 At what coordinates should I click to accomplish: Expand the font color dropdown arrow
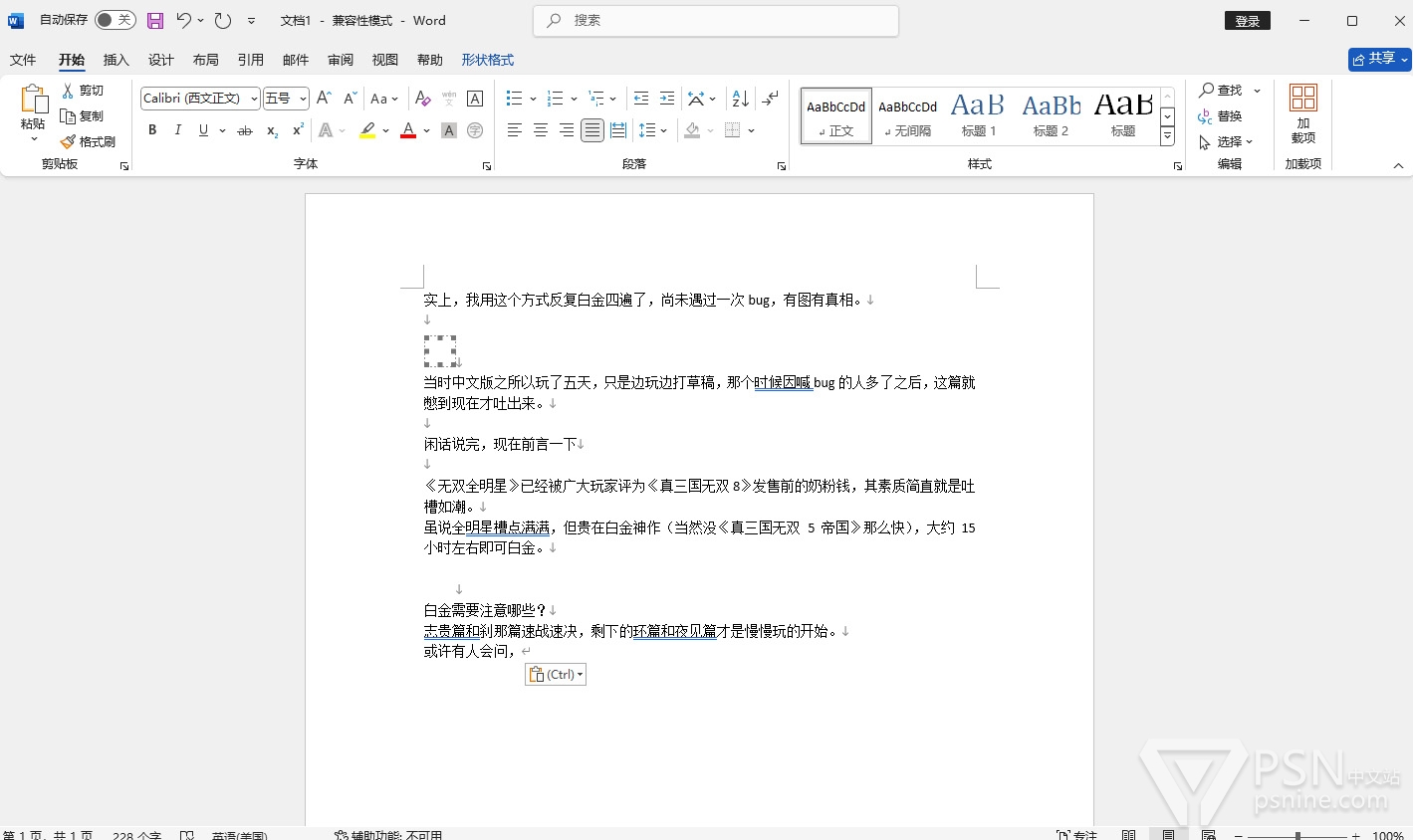tap(426, 130)
